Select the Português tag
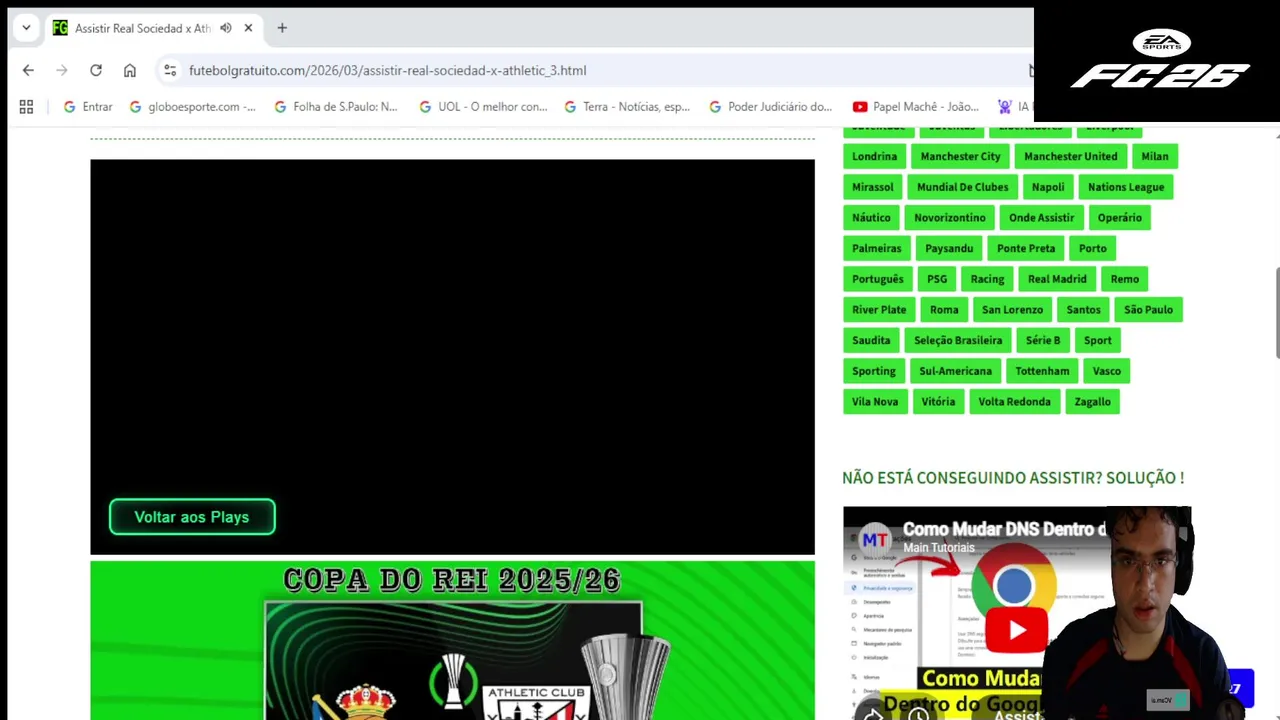Viewport: 1280px width, 720px height. coord(877,279)
